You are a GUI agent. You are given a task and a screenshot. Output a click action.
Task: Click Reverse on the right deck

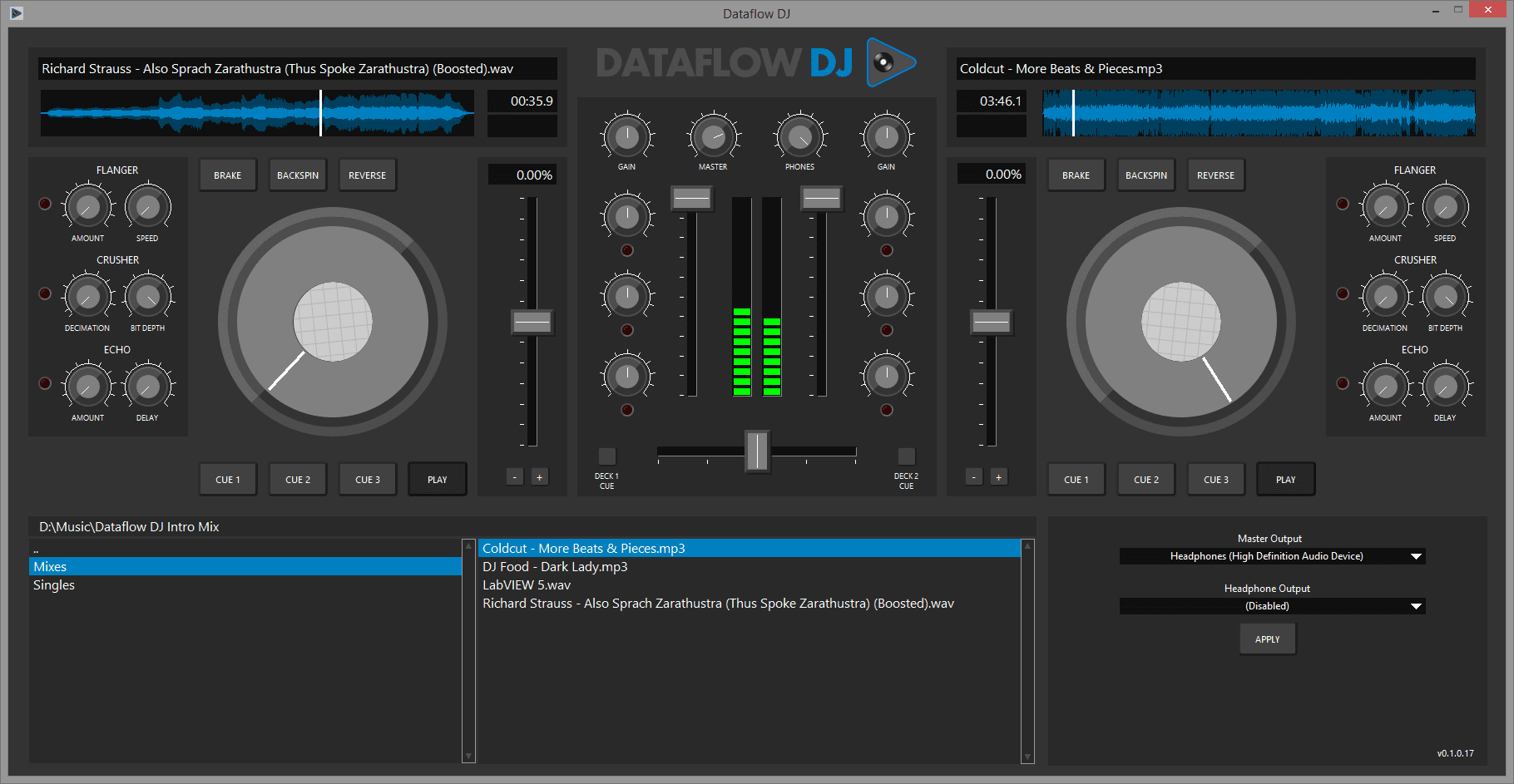[x=1215, y=175]
